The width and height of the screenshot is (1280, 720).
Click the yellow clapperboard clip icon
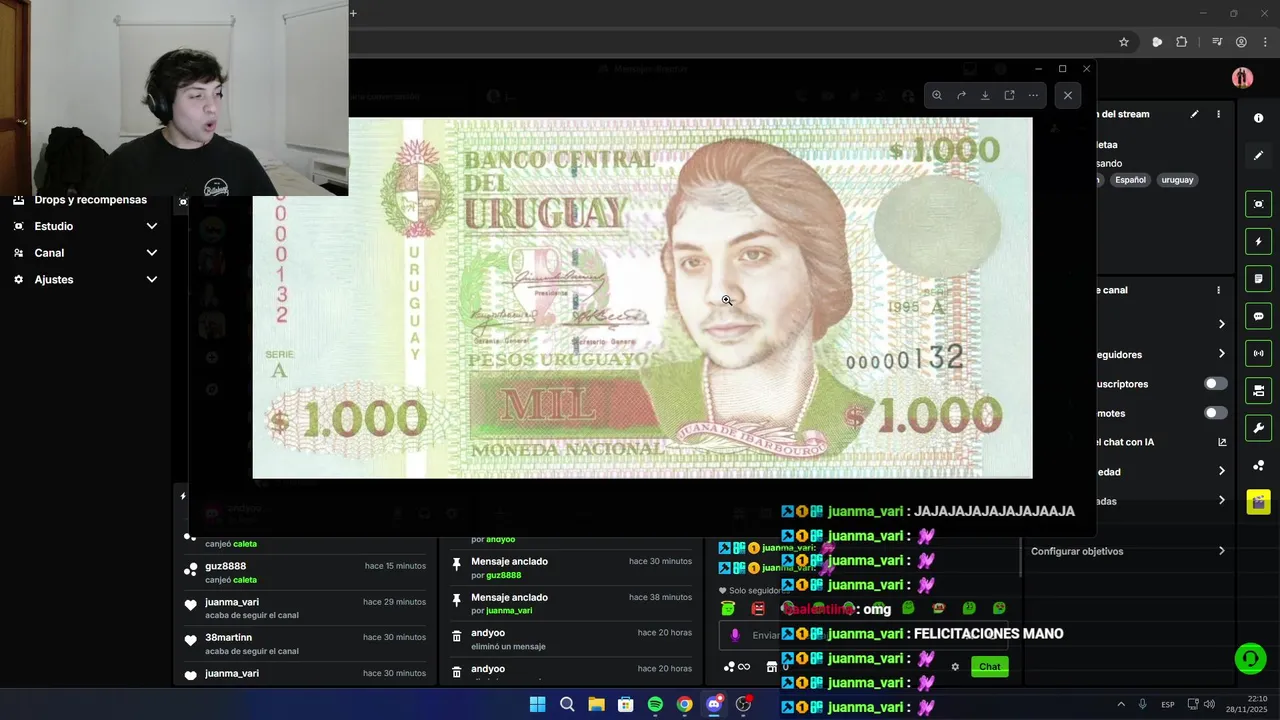tap(1258, 502)
